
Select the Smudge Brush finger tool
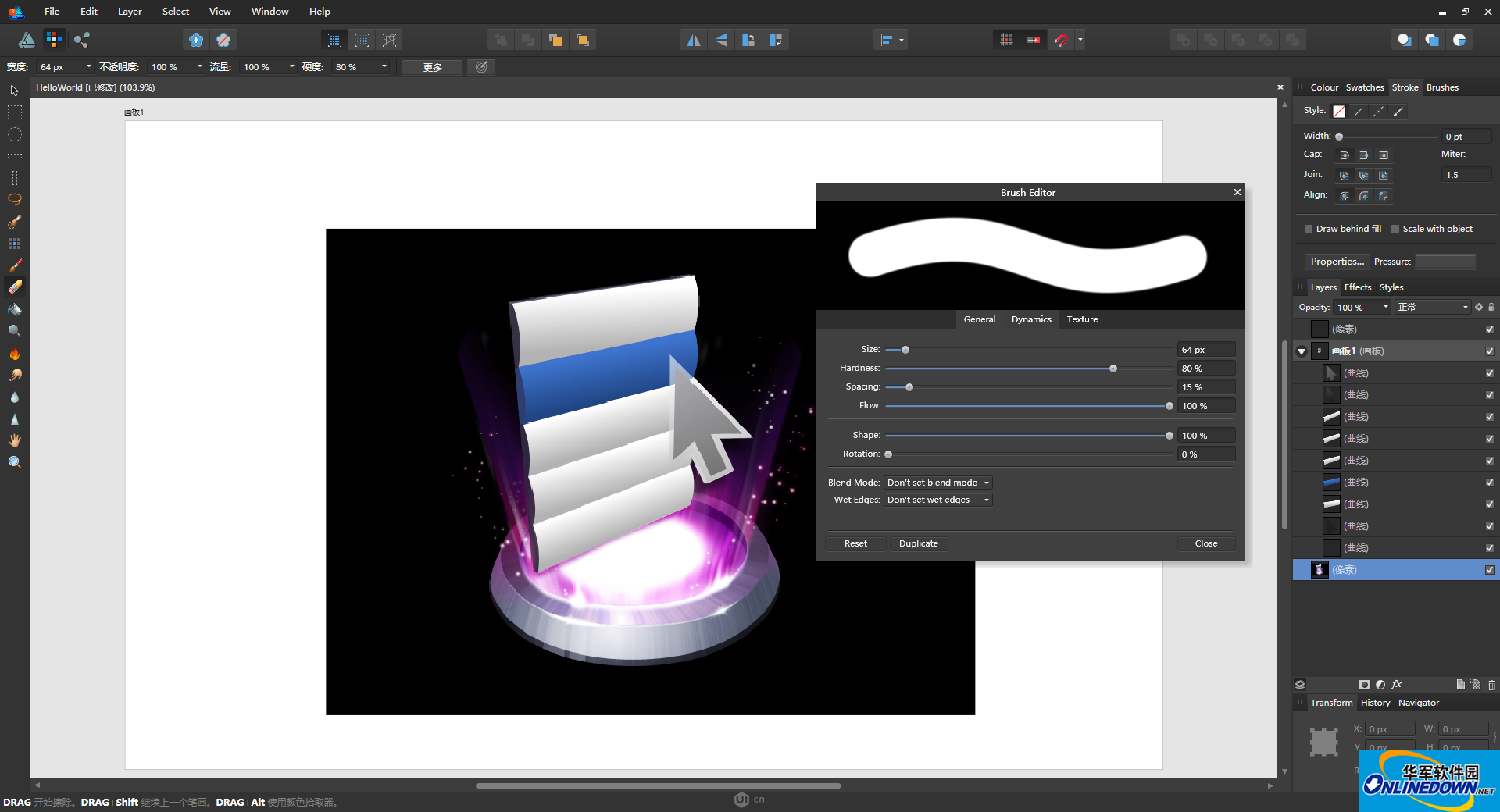14,375
